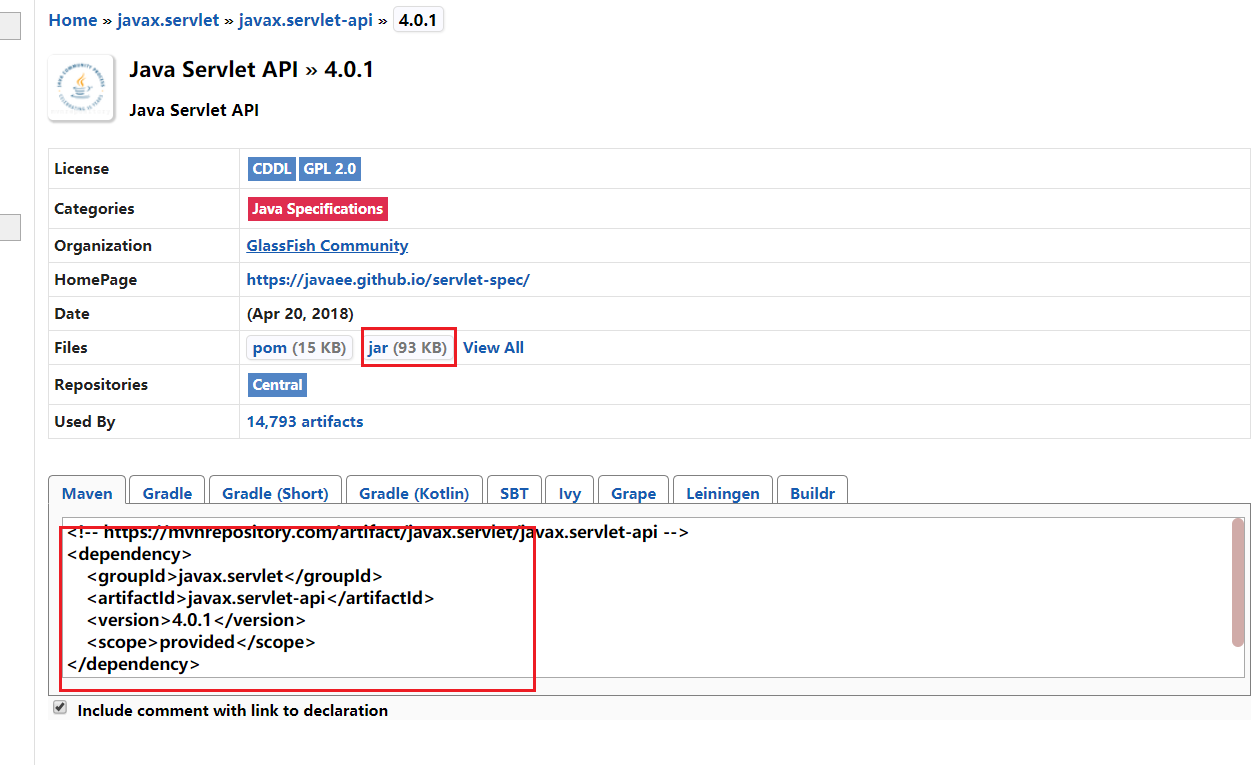Image resolution: width=1260 pixels, height=765 pixels.
Task: Toggle Include comment with link checkbox
Action: (x=60, y=708)
